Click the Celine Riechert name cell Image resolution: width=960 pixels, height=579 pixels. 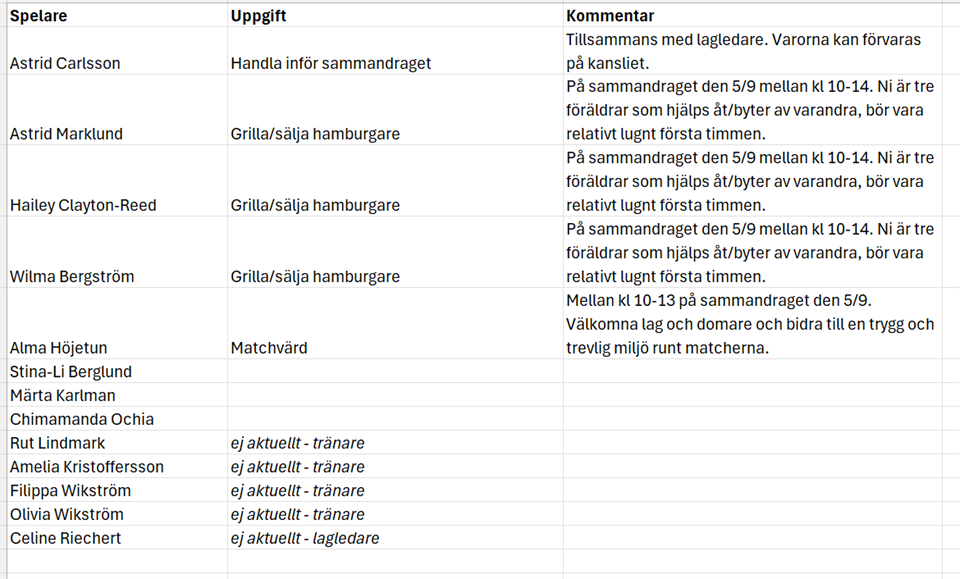117,538
